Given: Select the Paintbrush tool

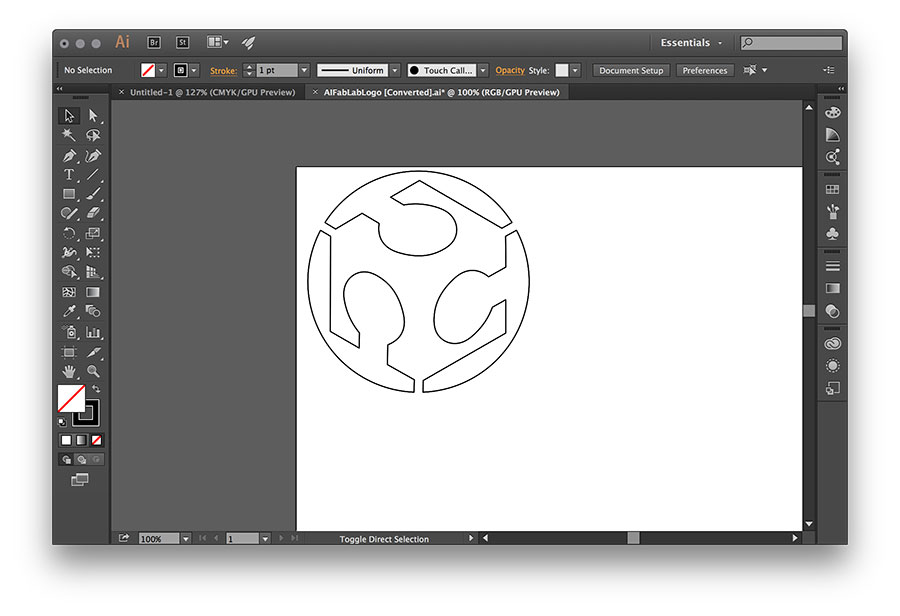Looking at the screenshot, I should pos(93,194).
